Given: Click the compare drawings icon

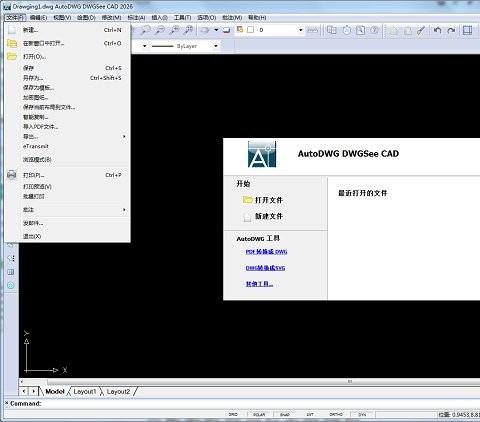Looking at the screenshot, I should [x=331, y=30].
